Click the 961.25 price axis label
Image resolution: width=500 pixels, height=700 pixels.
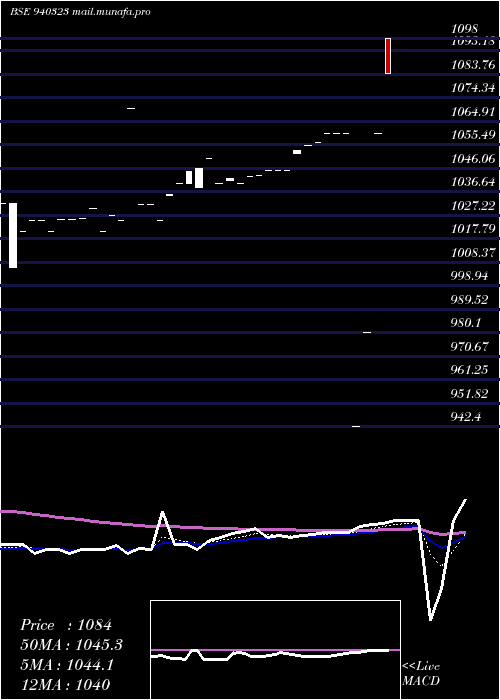[x=469, y=370]
